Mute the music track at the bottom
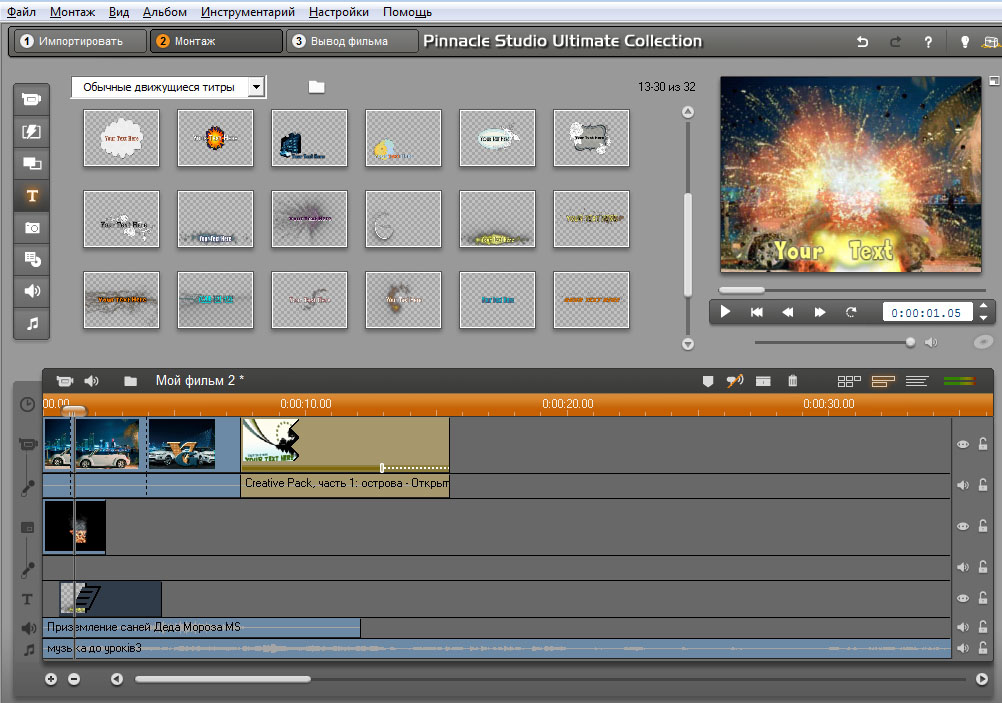 pyautogui.click(x=963, y=648)
